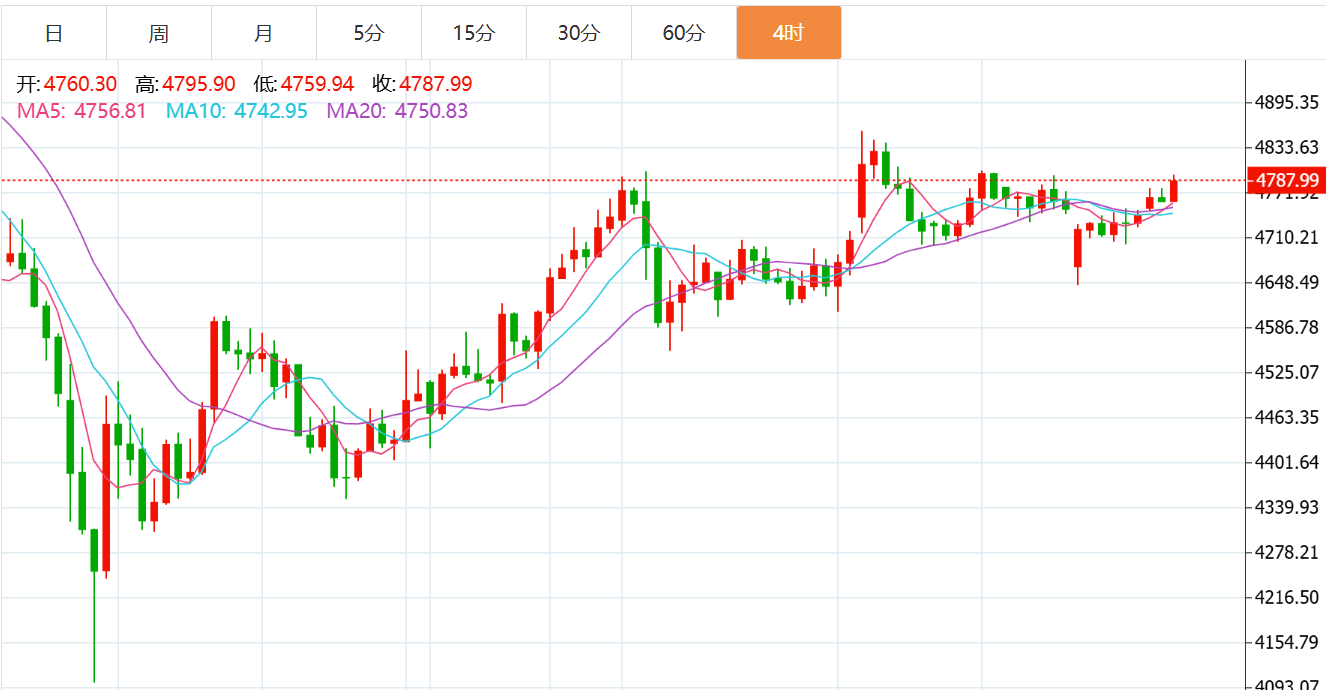Click the high price value 4795.90
The width and height of the screenshot is (1326, 690).
[x=199, y=84]
